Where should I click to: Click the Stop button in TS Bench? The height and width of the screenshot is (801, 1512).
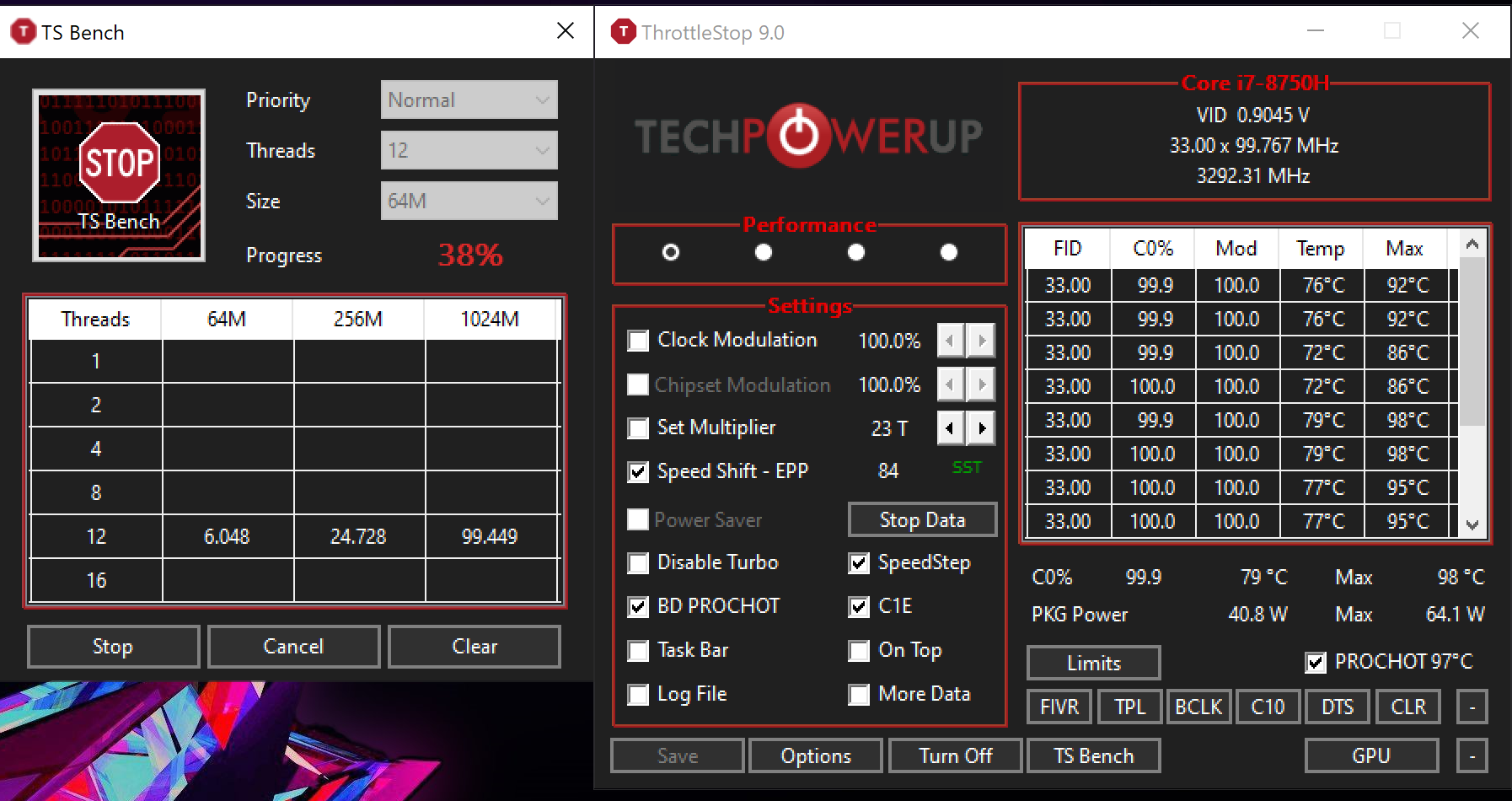(113, 647)
